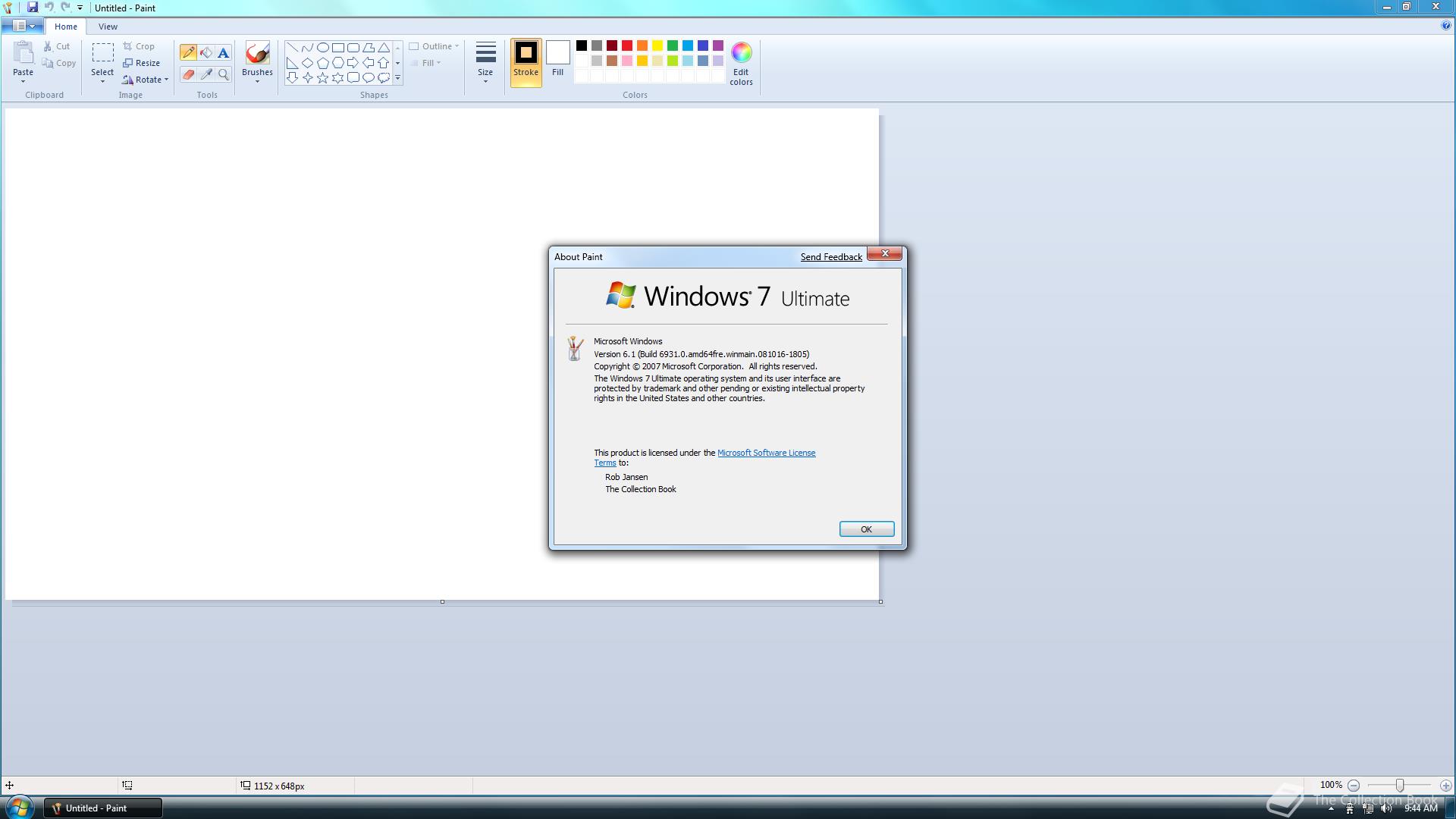Choose the Down arrow shape
Screen dimensions: 1456x819
point(292,78)
